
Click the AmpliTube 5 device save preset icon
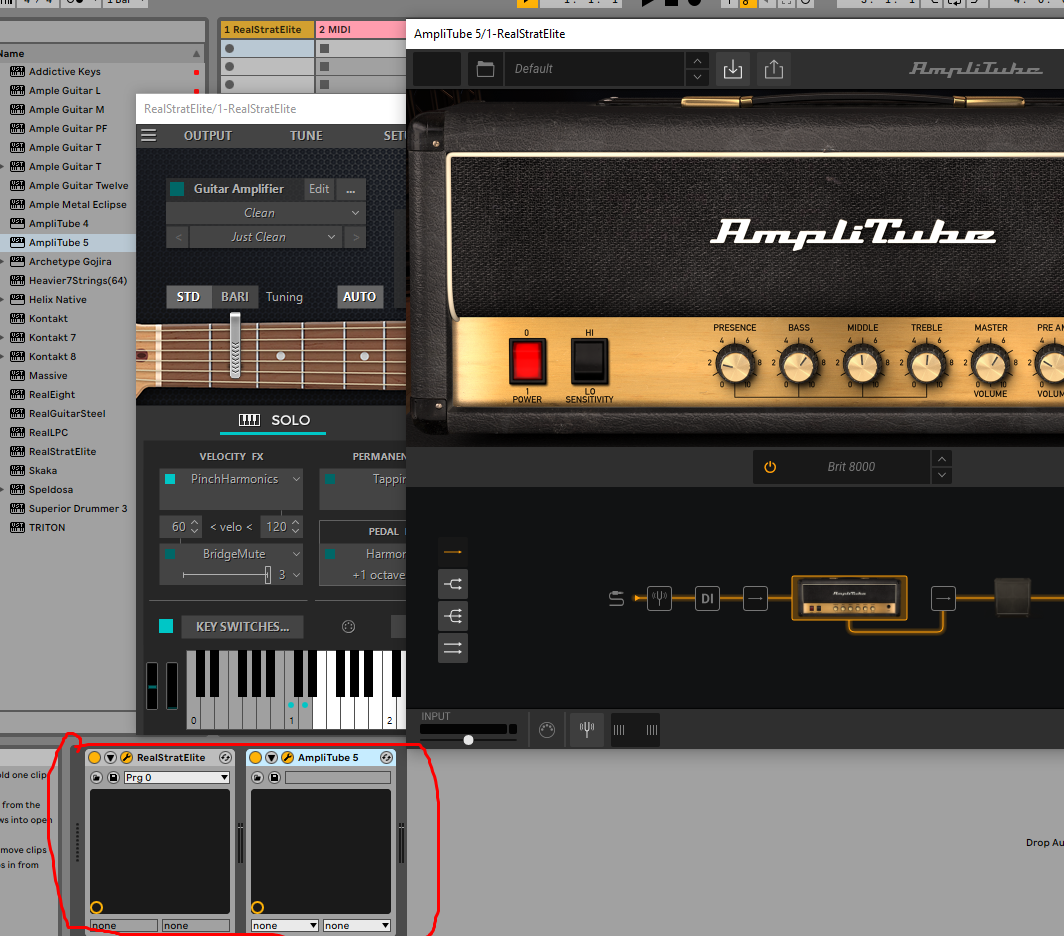click(x=274, y=777)
